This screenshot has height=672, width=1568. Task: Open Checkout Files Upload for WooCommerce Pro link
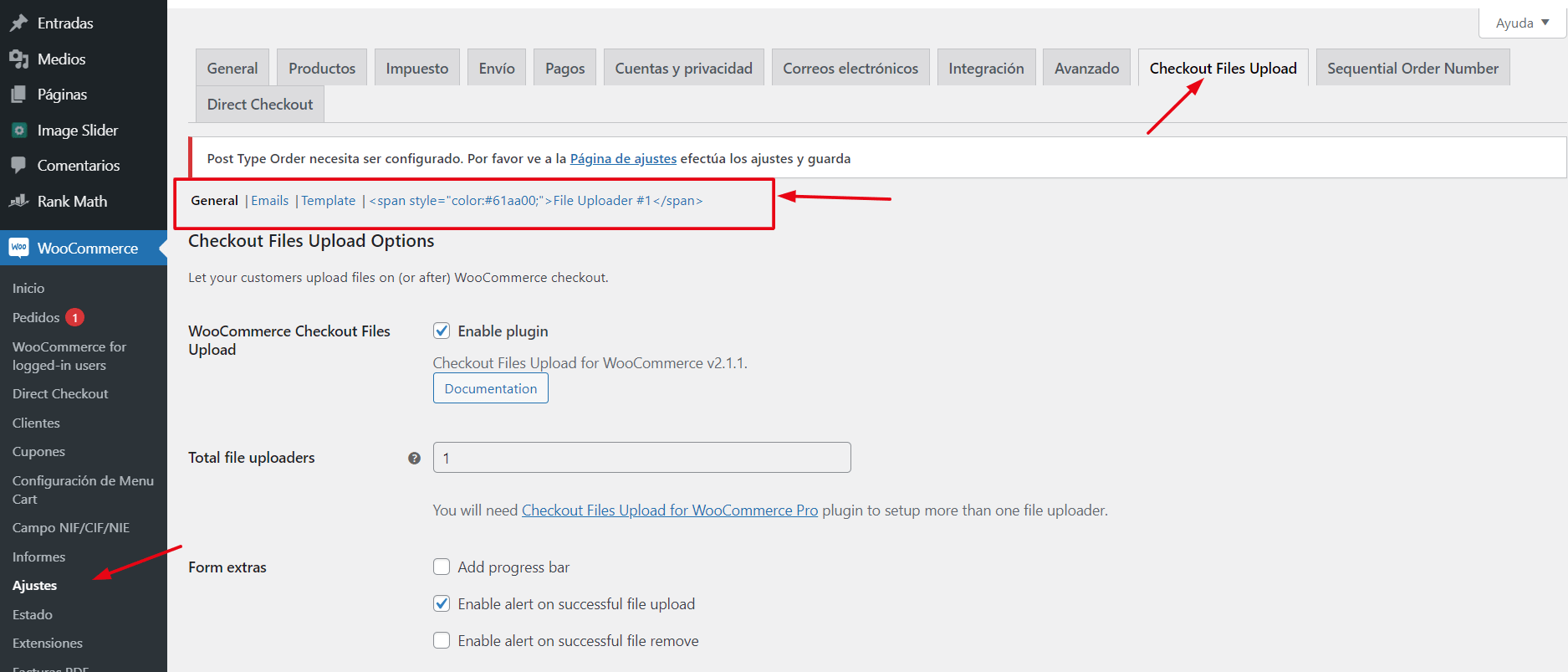670,510
